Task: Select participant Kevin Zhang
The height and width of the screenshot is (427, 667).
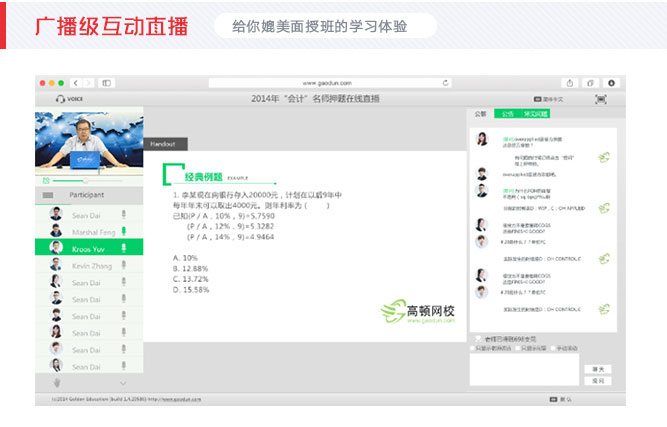Action: pos(89,265)
